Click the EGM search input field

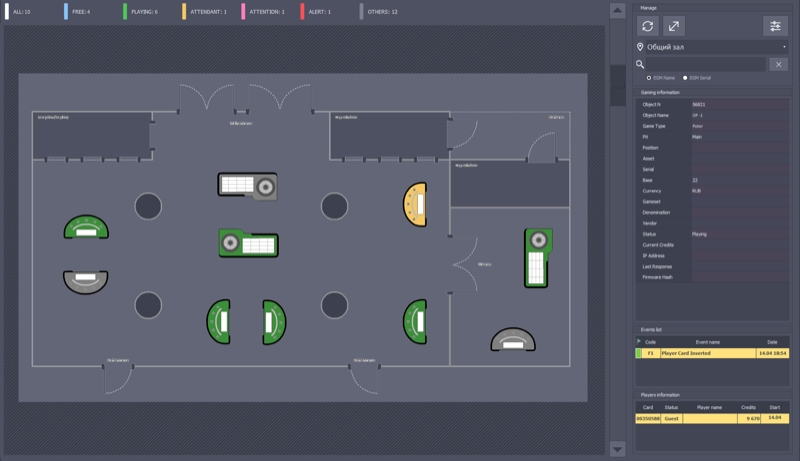(x=705, y=64)
